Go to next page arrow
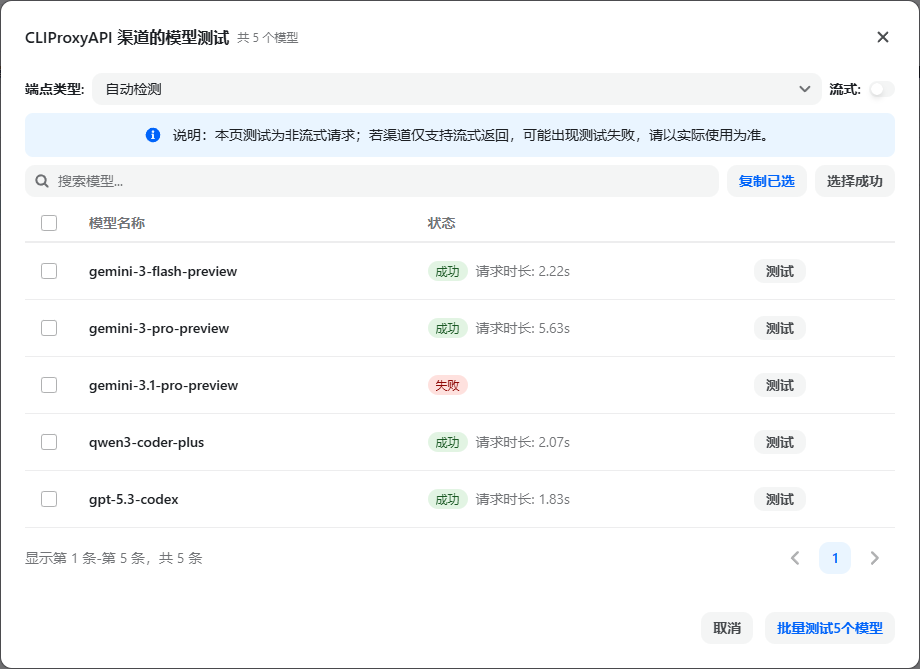The height and width of the screenshot is (669, 920). click(x=874, y=558)
